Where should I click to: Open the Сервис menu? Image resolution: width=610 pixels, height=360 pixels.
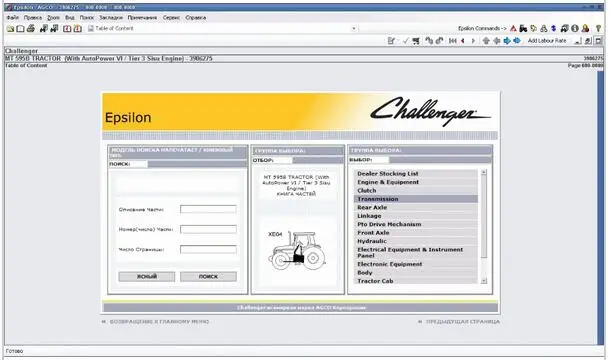pos(172,18)
